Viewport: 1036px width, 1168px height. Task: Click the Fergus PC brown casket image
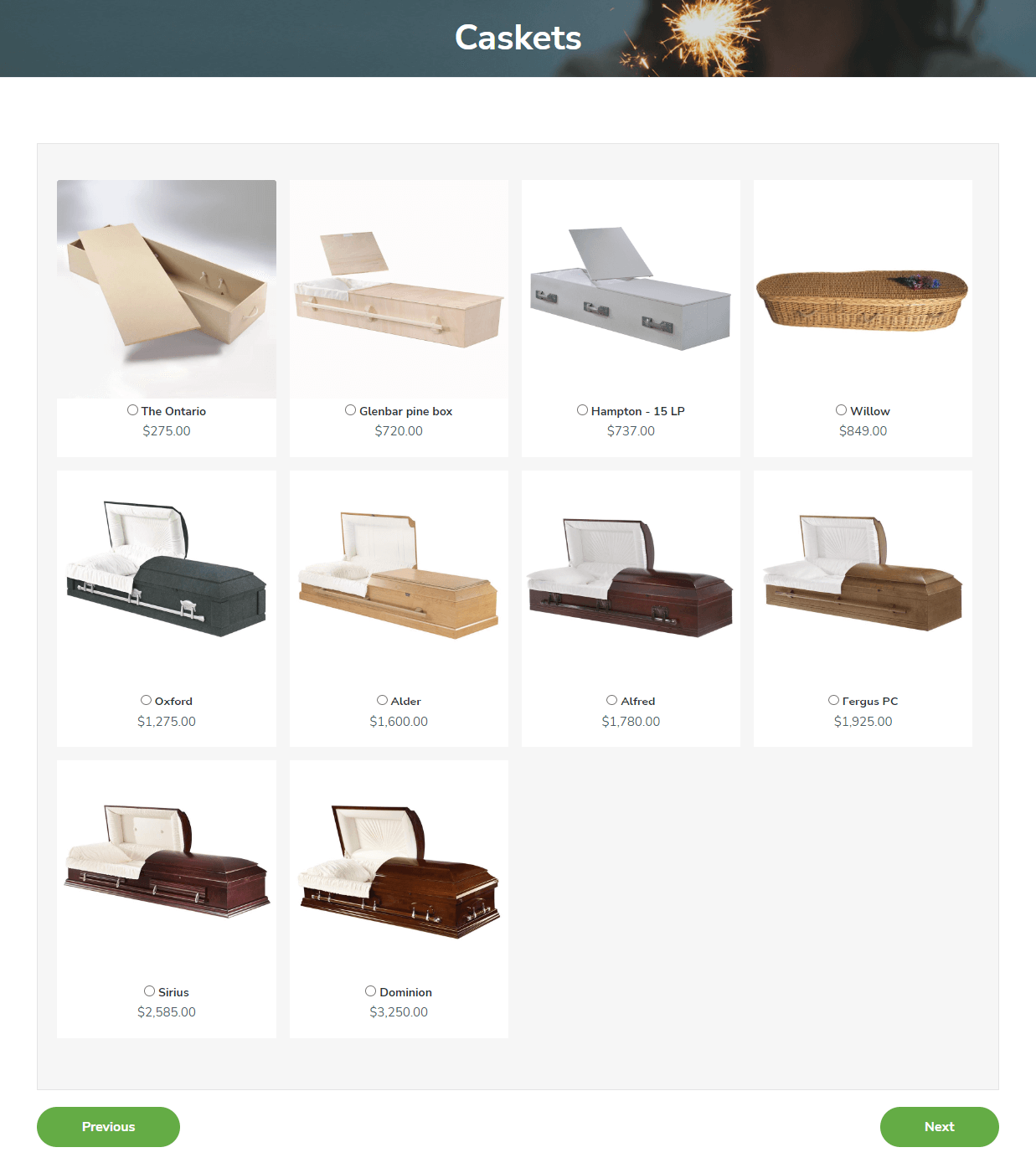(863, 579)
